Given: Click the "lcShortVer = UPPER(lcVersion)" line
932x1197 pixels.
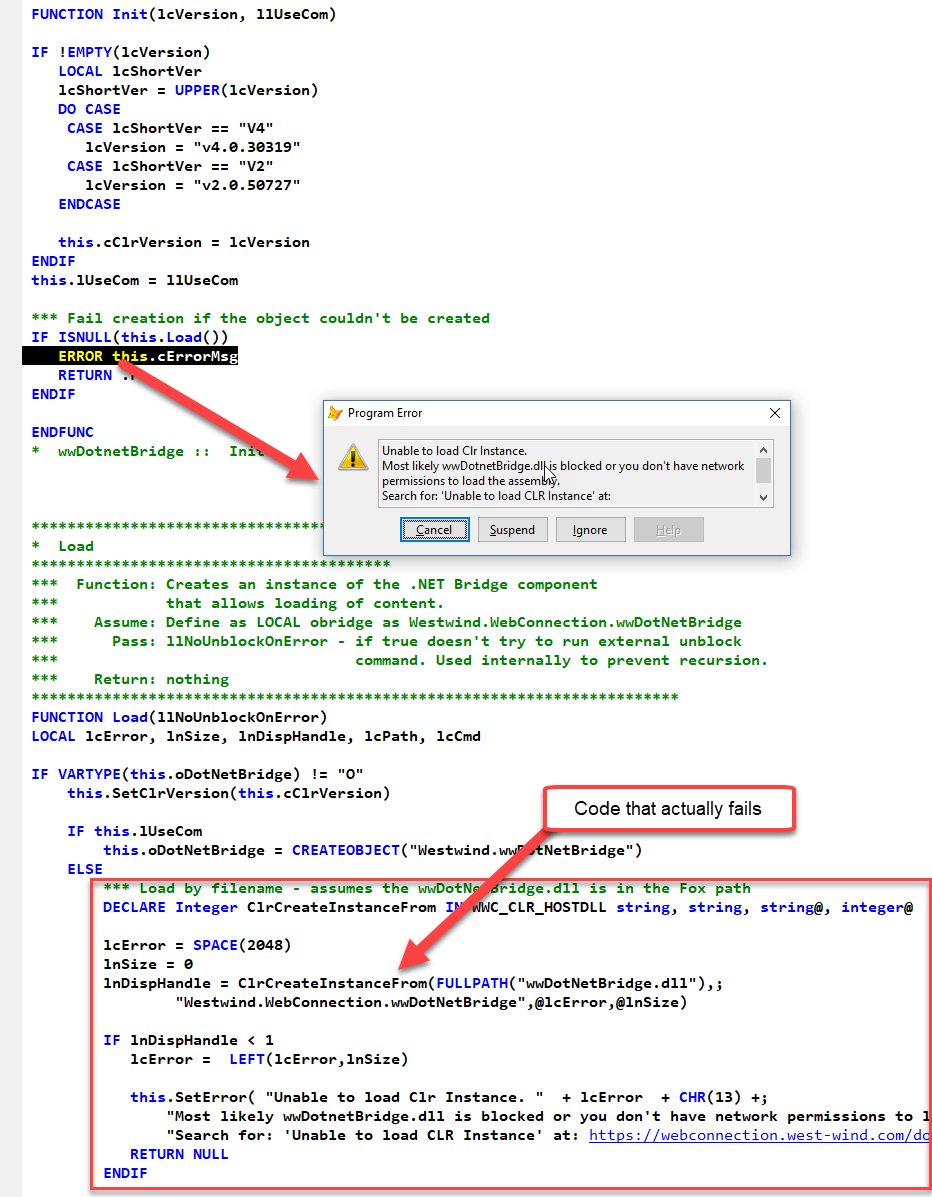Looking at the screenshot, I should (188, 90).
